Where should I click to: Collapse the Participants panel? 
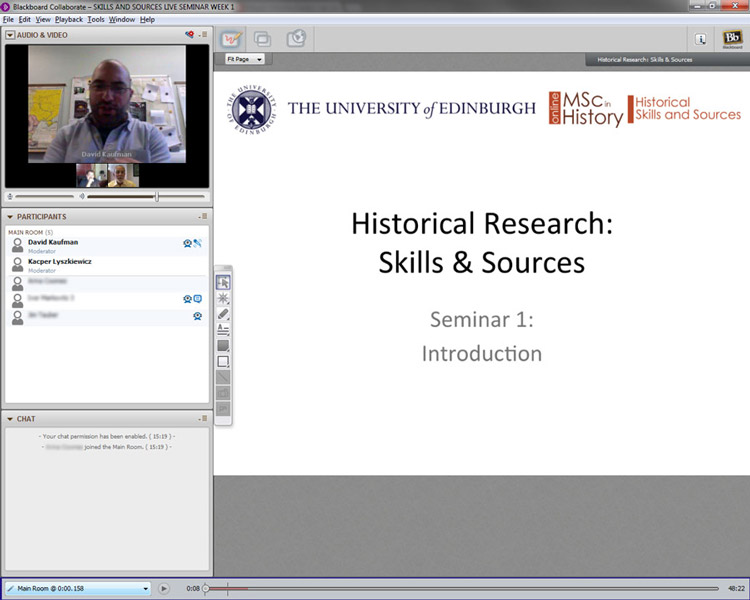10,217
